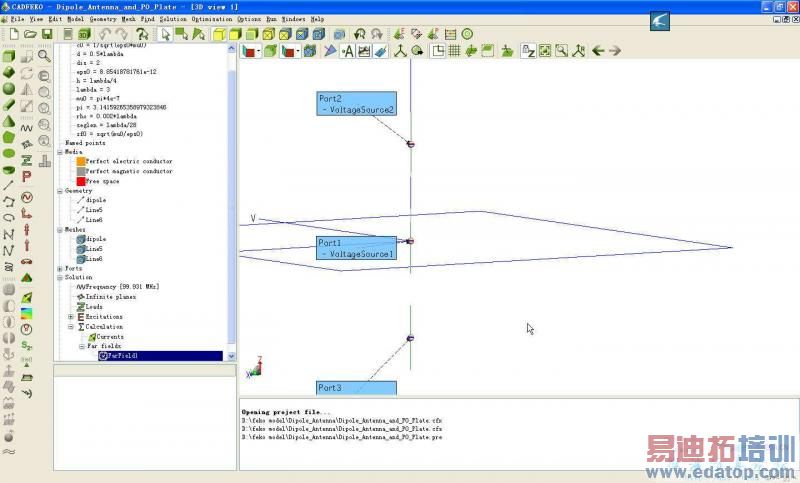Collapse the Media tree node
The height and width of the screenshot is (483, 800).
60,152
